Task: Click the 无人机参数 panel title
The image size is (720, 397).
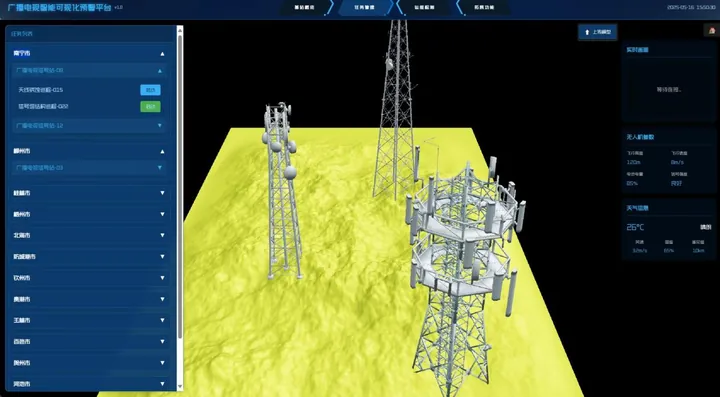Action: [640, 137]
